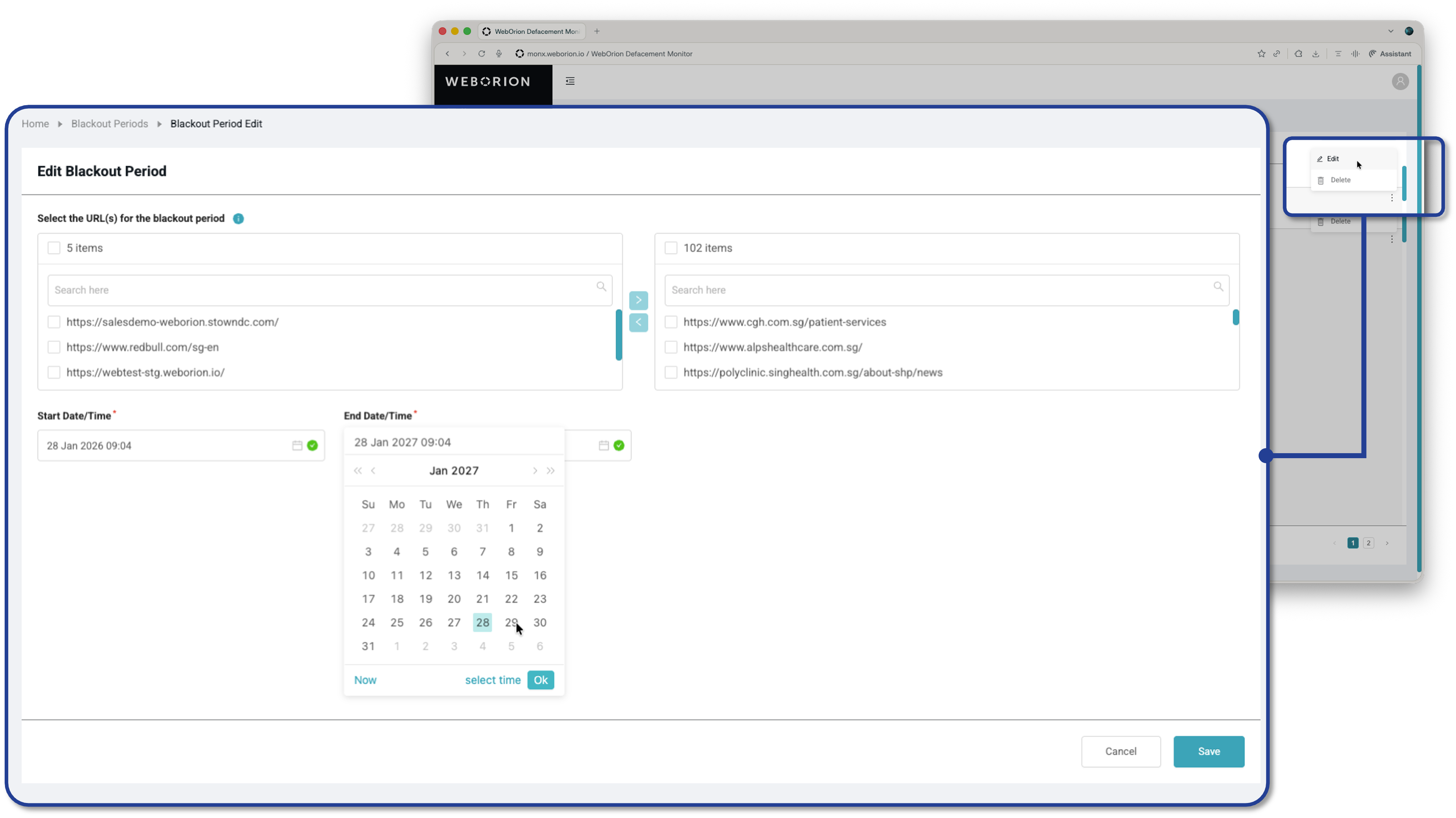The height and width of the screenshot is (818, 1456).
Task: Open the Start Date/Time calendar icon
Action: click(x=297, y=445)
